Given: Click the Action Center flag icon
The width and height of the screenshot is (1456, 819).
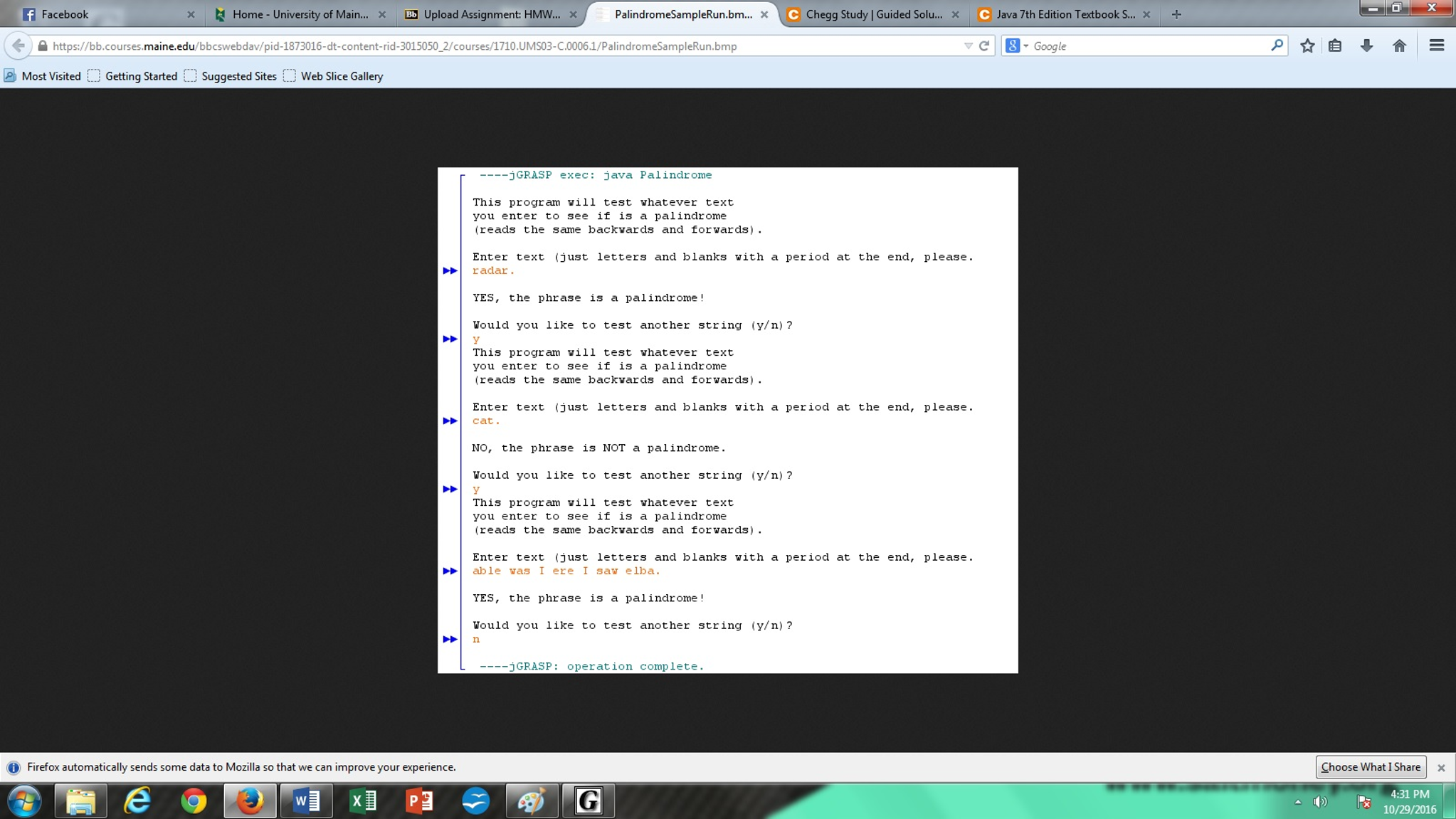Looking at the screenshot, I should (x=1363, y=802).
